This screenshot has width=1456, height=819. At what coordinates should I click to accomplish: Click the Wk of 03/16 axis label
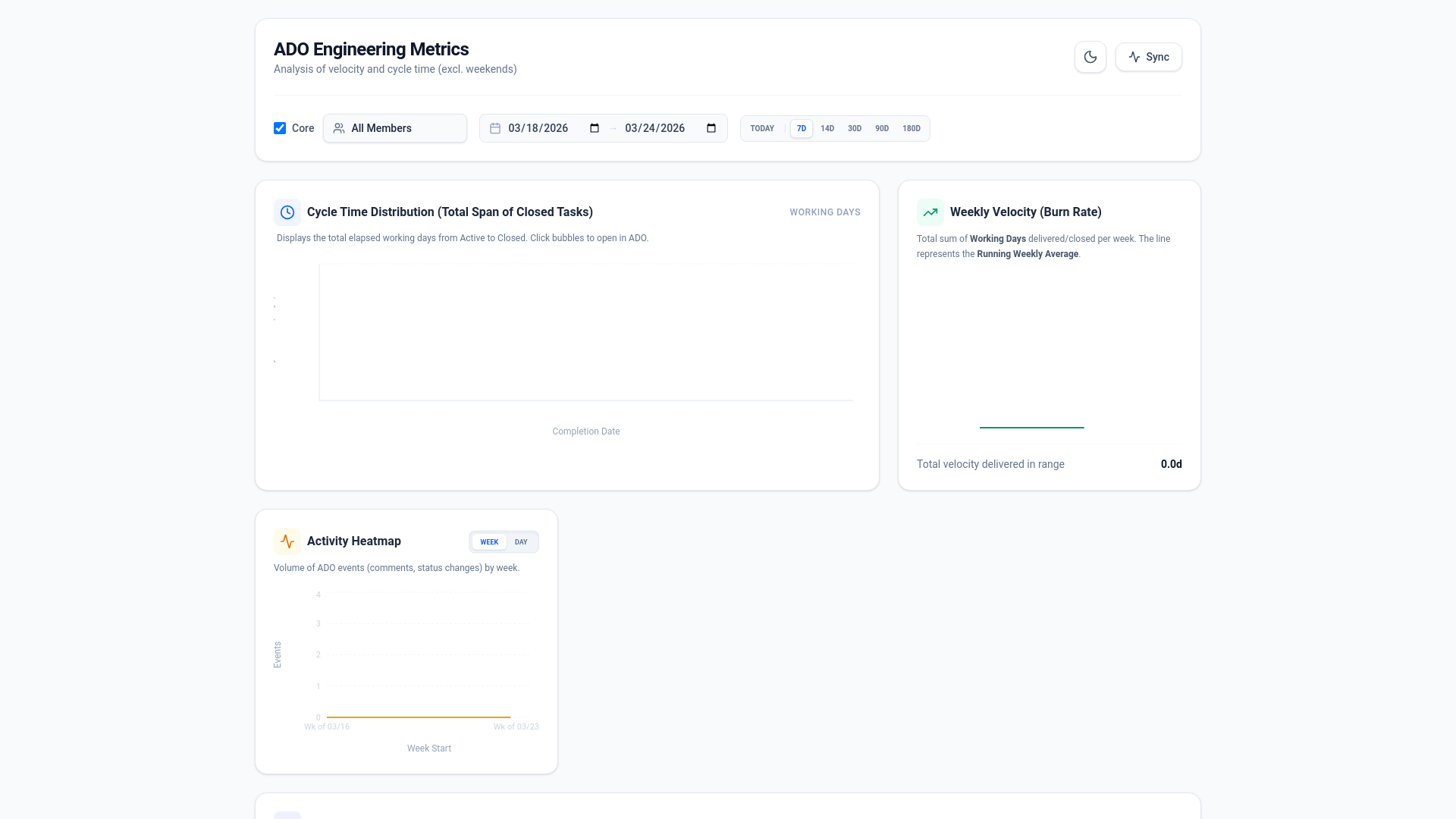pyautogui.click(x=327, y=726)
